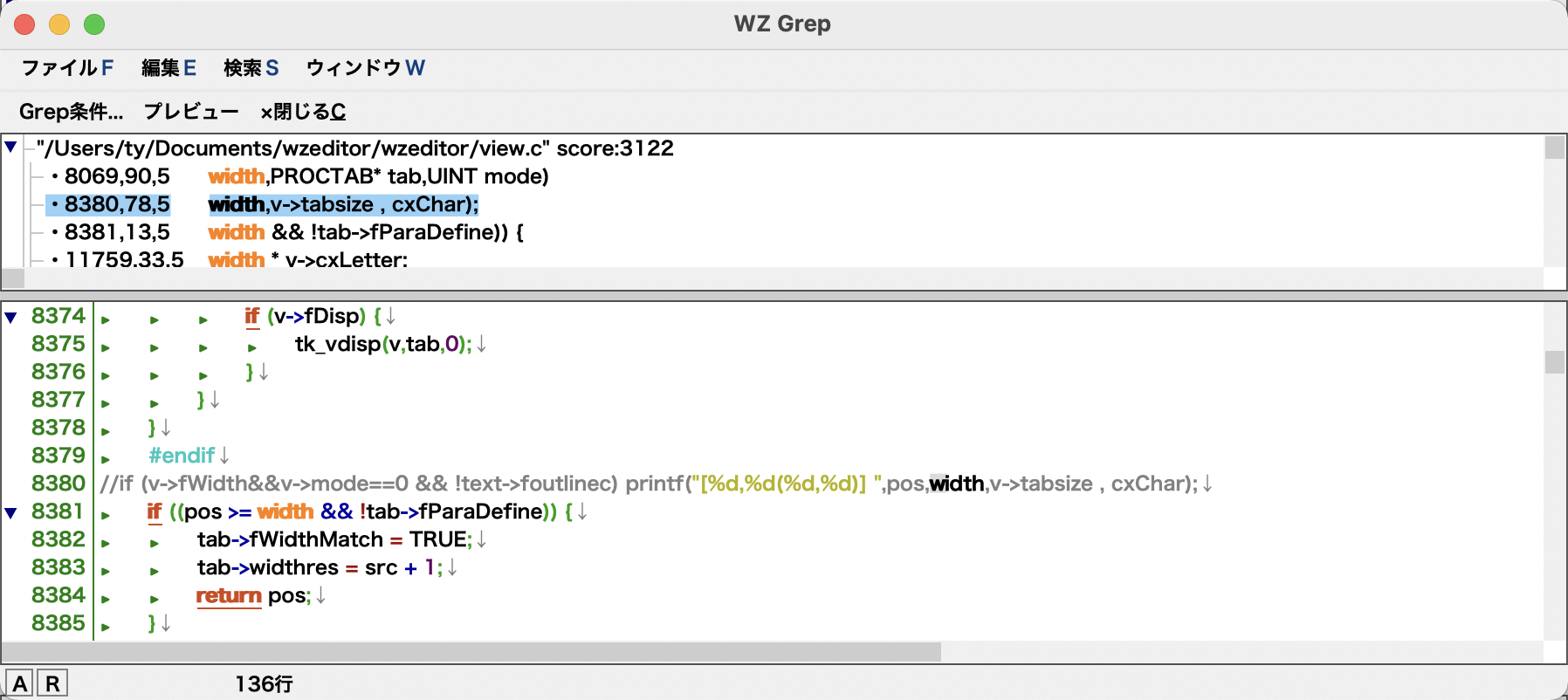The width and height of the screenshot is (1568, 700).
Task: Open the 編集 menu
Action: click(x=168, y=68)
